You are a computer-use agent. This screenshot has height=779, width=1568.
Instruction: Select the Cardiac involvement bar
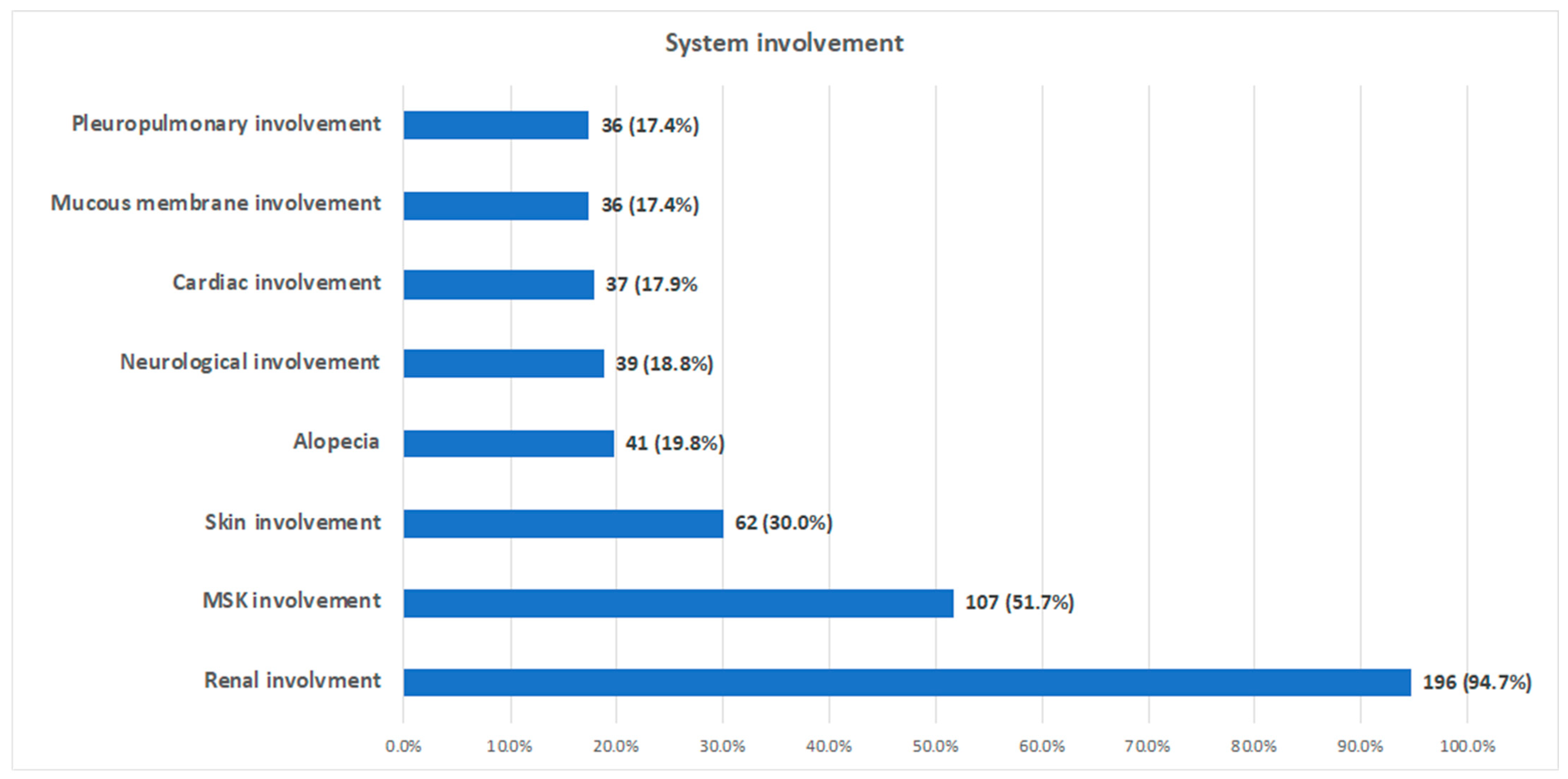click(x=498, y=284)
